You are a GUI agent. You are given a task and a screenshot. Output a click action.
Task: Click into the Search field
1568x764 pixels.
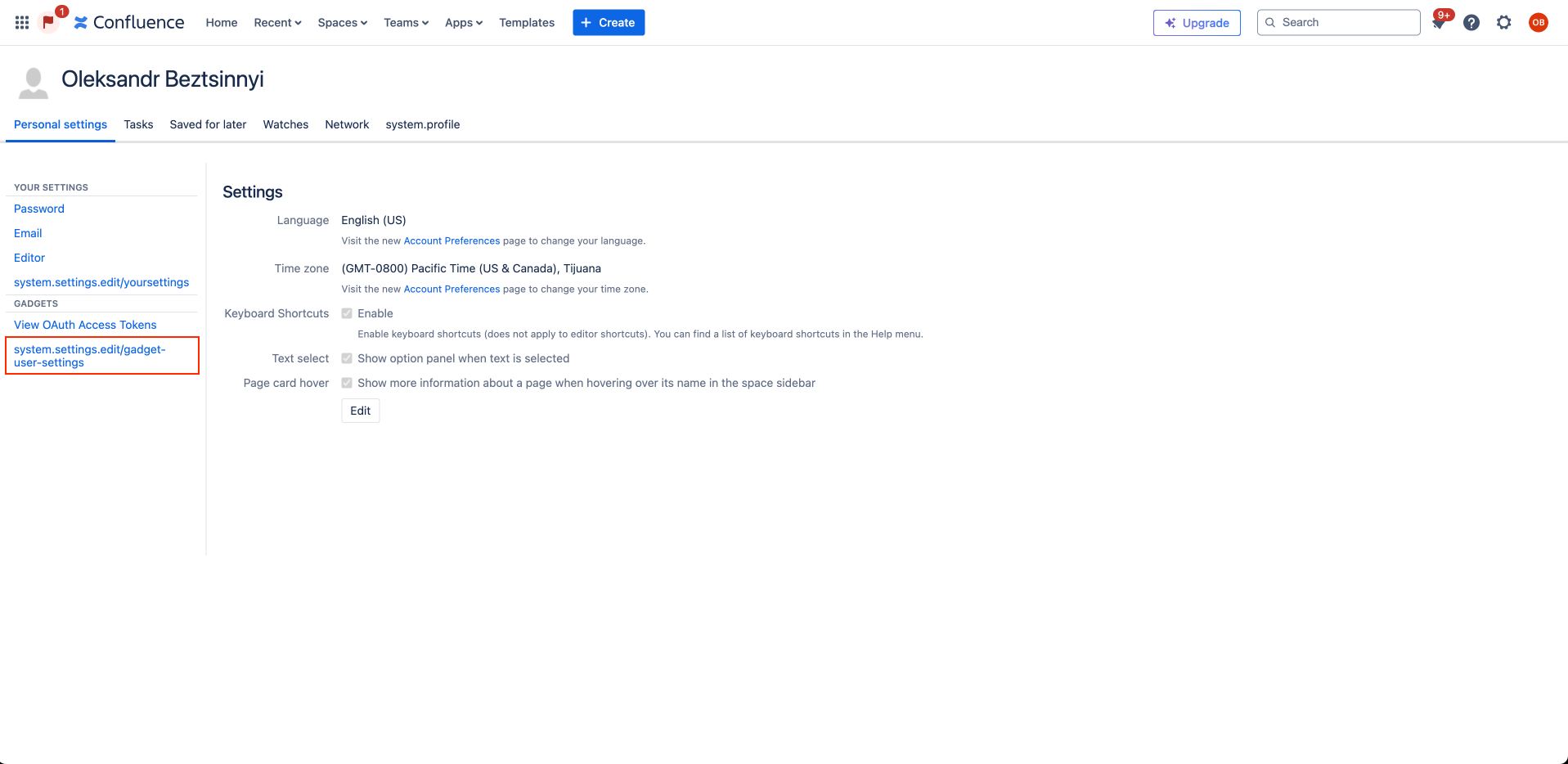(x=1338, y=22)
